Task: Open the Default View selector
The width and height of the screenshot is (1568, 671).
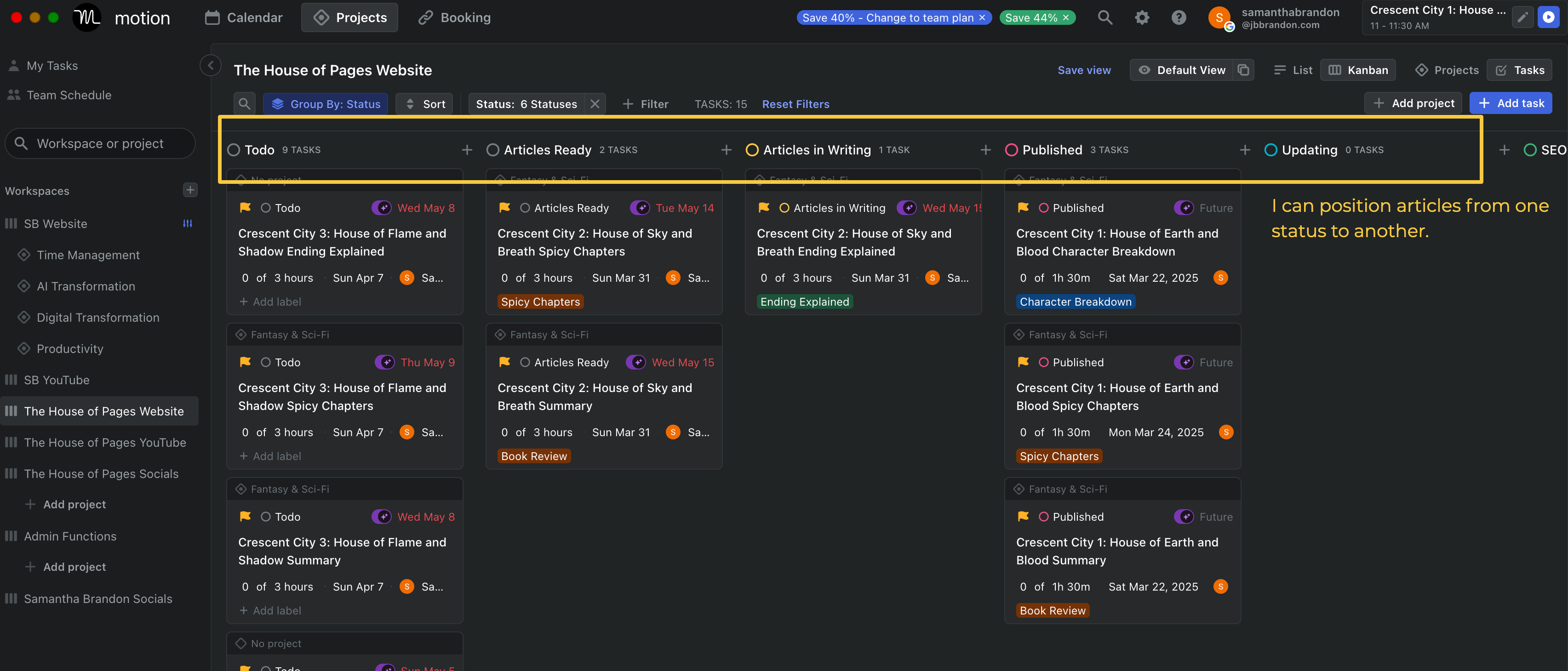Action: [1181, 70]
